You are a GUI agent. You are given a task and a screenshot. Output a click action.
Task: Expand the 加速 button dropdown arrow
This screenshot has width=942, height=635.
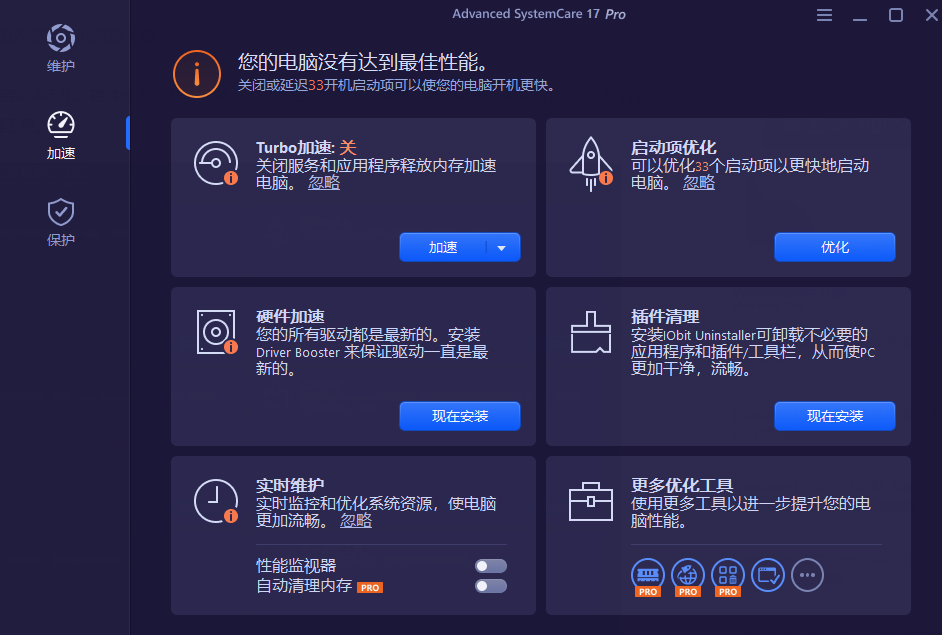[502, 248]
